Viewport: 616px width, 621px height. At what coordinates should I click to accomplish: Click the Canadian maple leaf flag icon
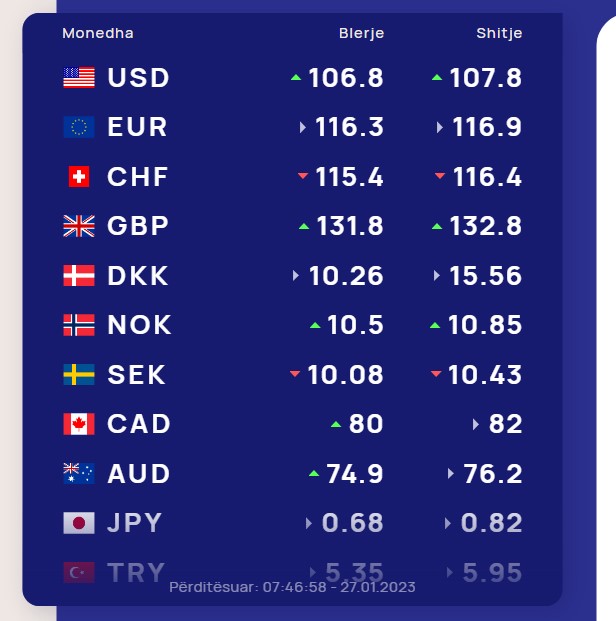pyautogui.click(x=79, y=424)
